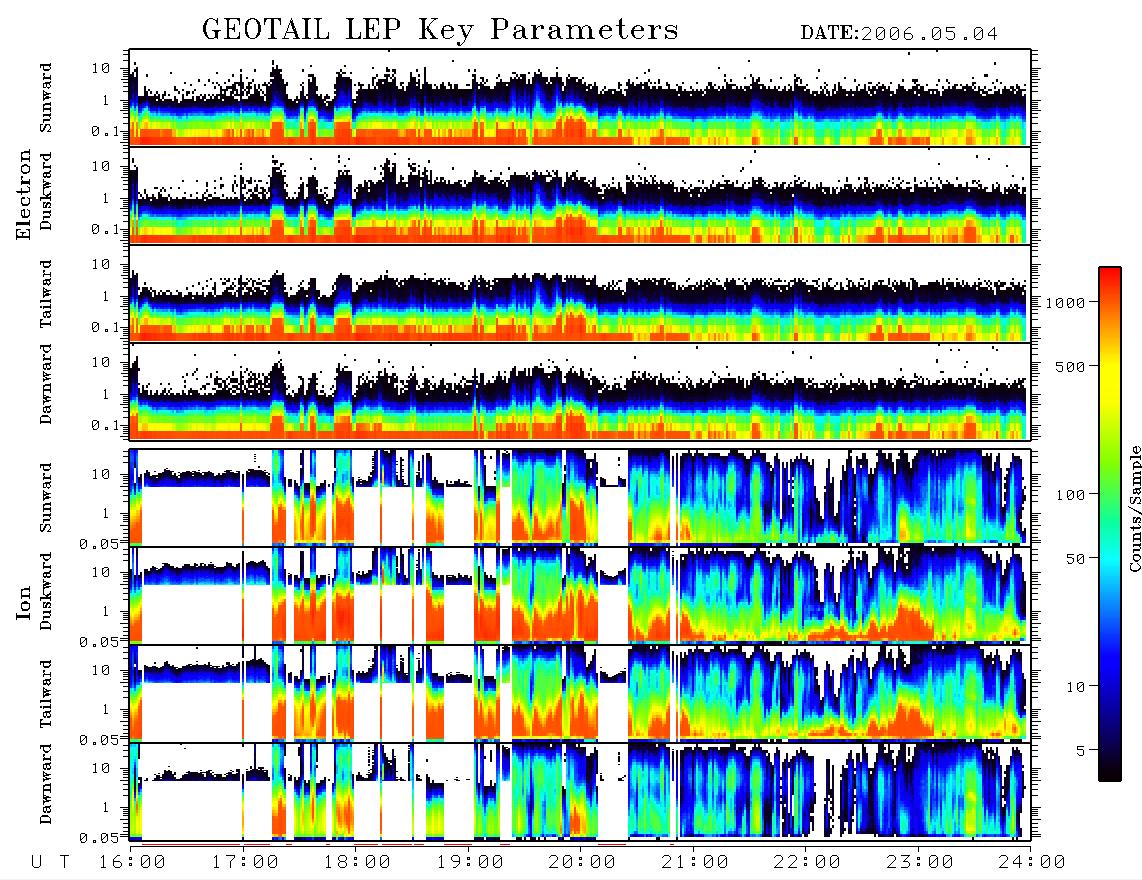Select the 'Electron' group axis label

point(23,195)
